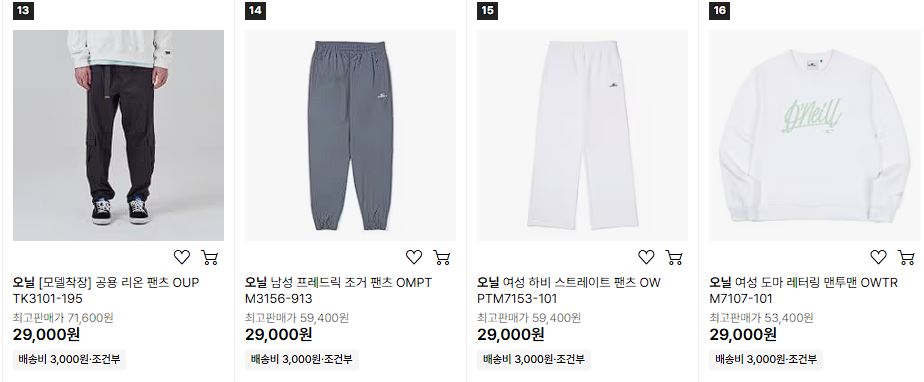Viewport: 924px width, 382px height.
Task: Open white straight pants product image
Action: pyautogui.click(x=582, y=136)
